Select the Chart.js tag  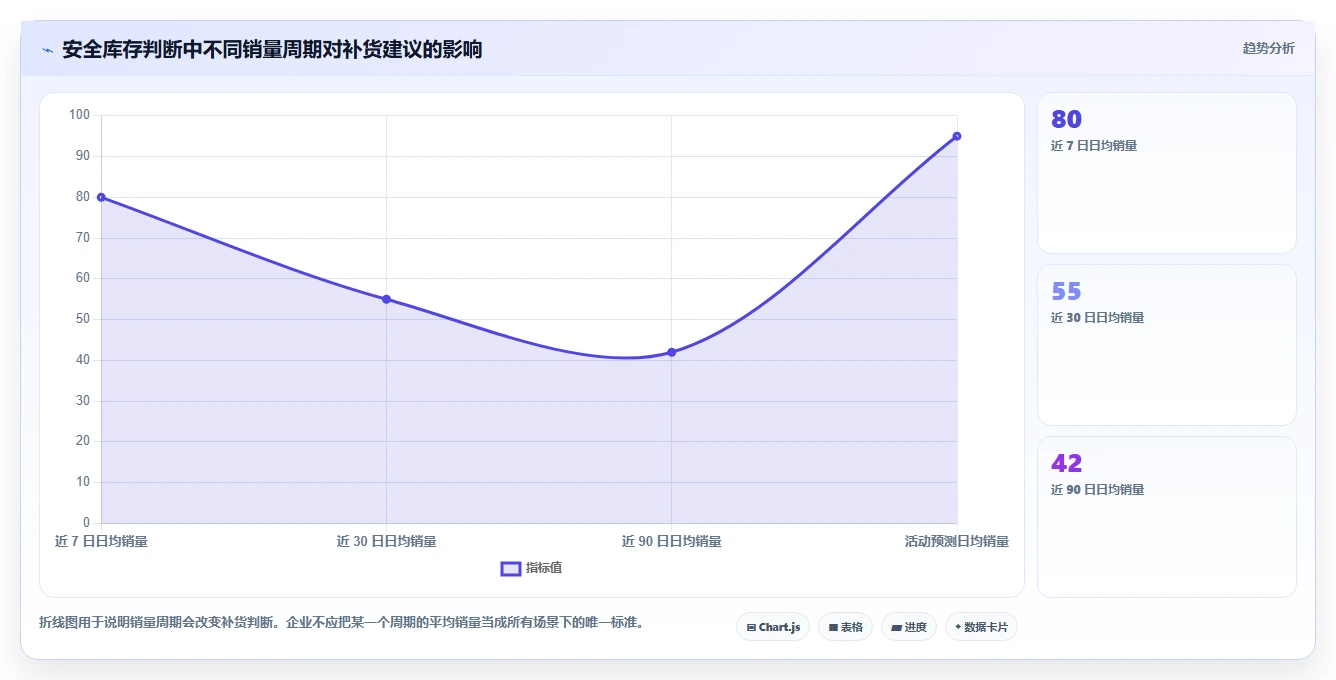(x=772, y=627)
